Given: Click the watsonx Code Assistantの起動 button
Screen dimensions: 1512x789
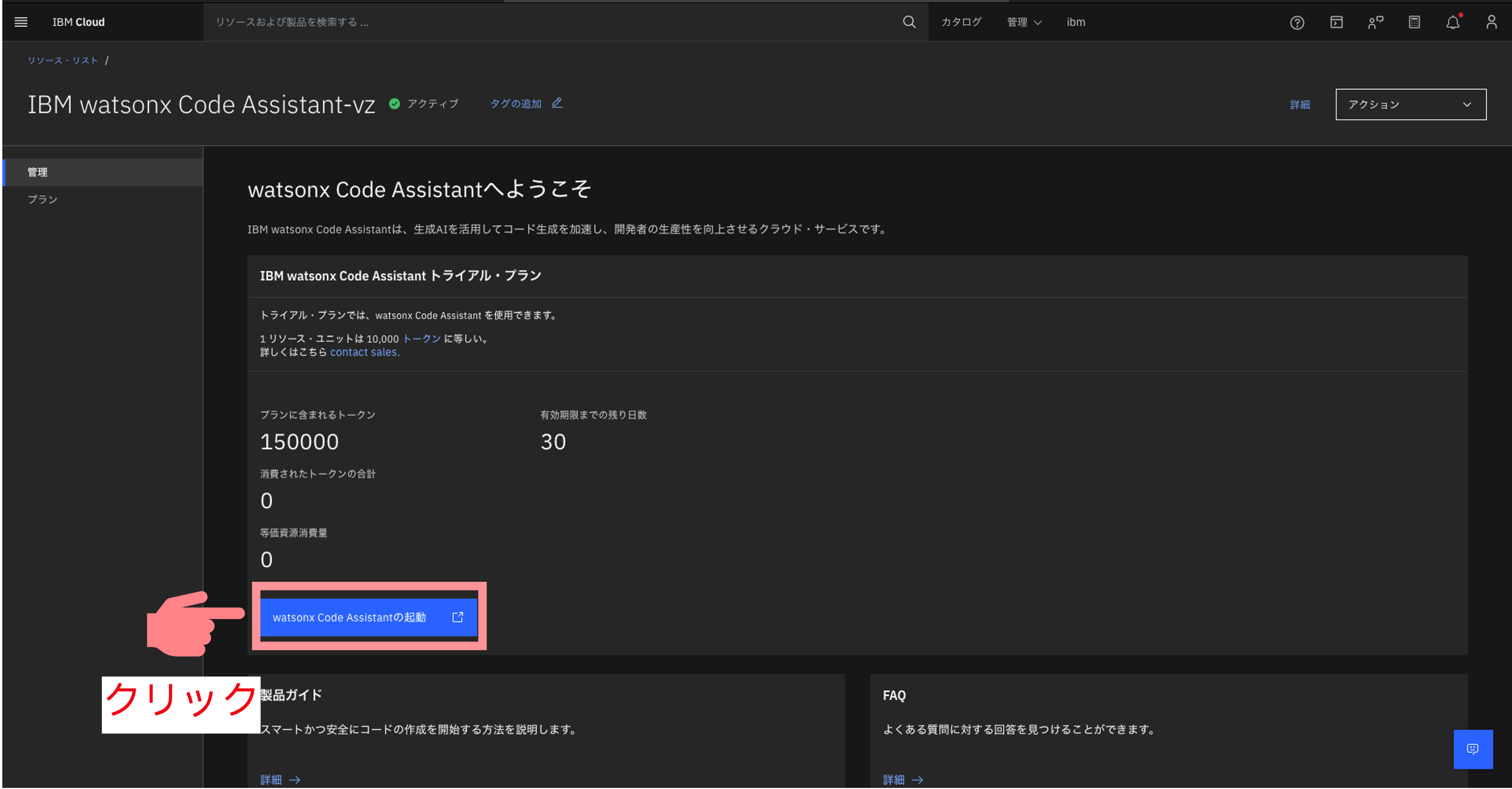Looking at the screenshot, I should [368, 617].
